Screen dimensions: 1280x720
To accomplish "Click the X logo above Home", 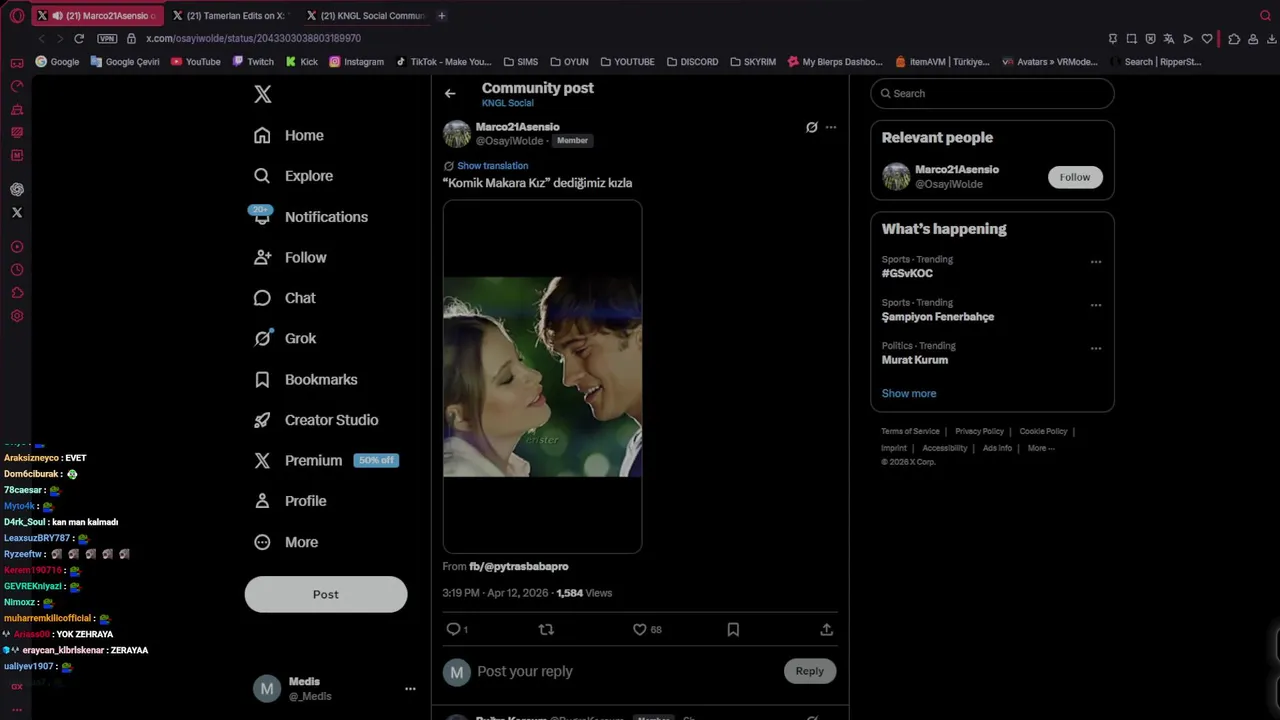I will pyautogui.click(x=262, y=94).
